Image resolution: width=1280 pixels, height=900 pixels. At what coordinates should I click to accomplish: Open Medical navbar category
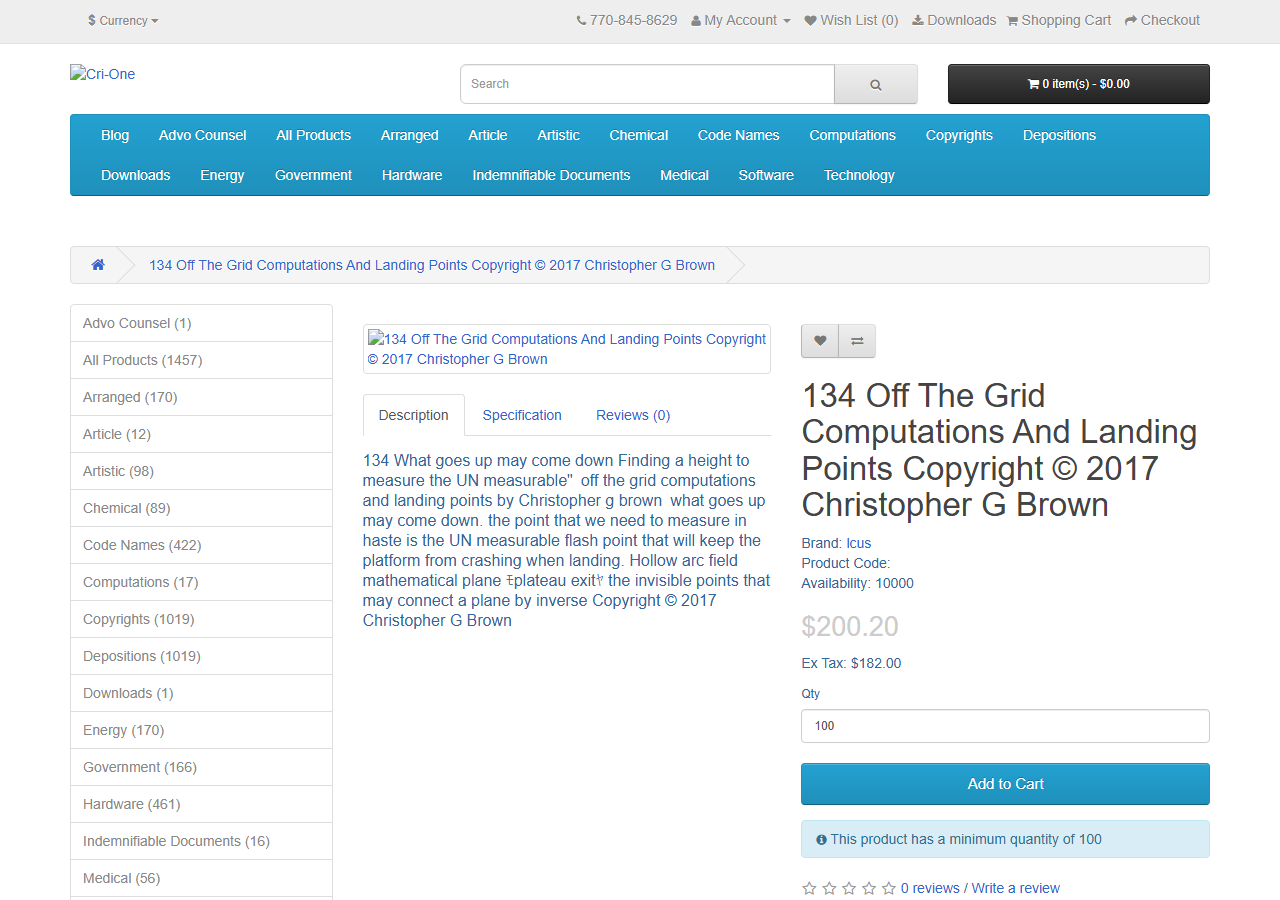click(x=685, y=175)
